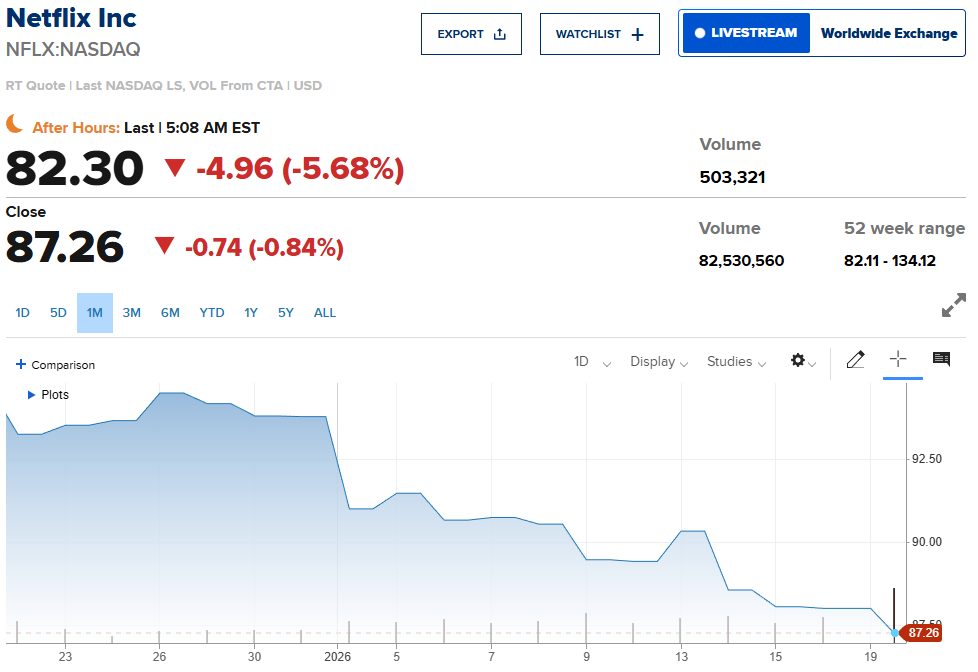Screen dimensions: 978x672
Task: Open the chart comments icon
Action: (941, 359)
